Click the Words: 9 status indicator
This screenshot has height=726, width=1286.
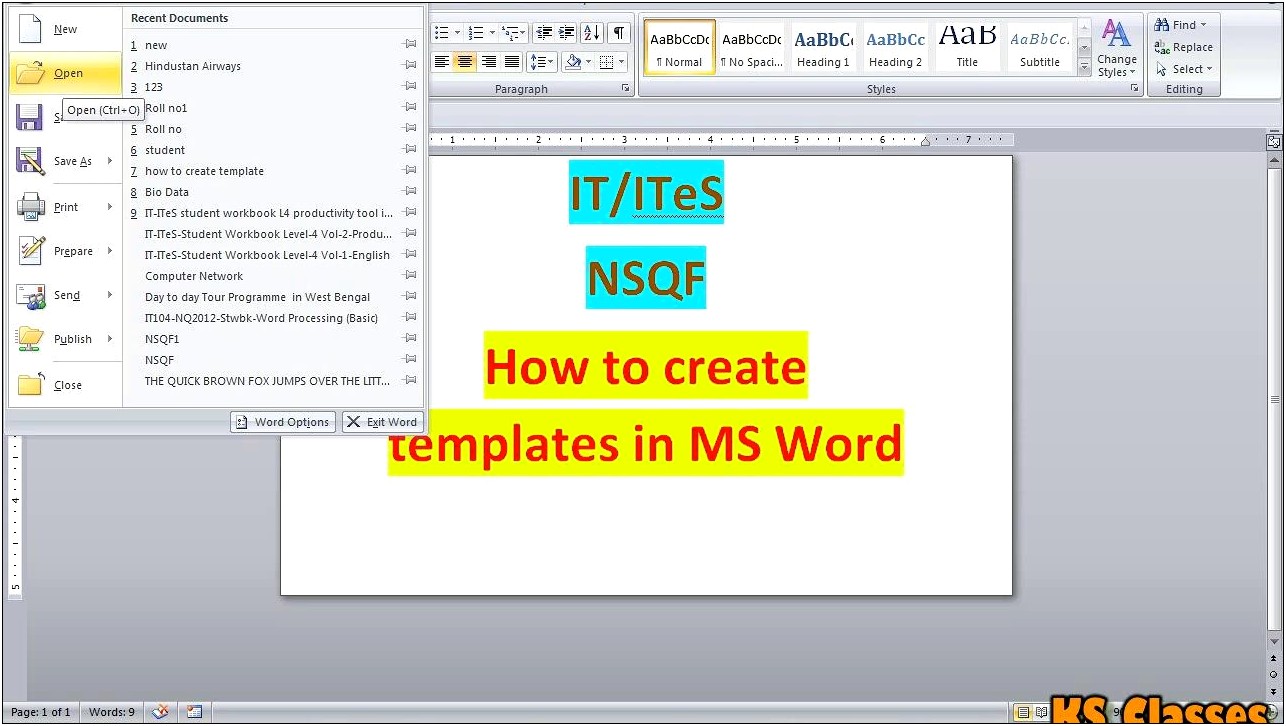coord(111,712)
